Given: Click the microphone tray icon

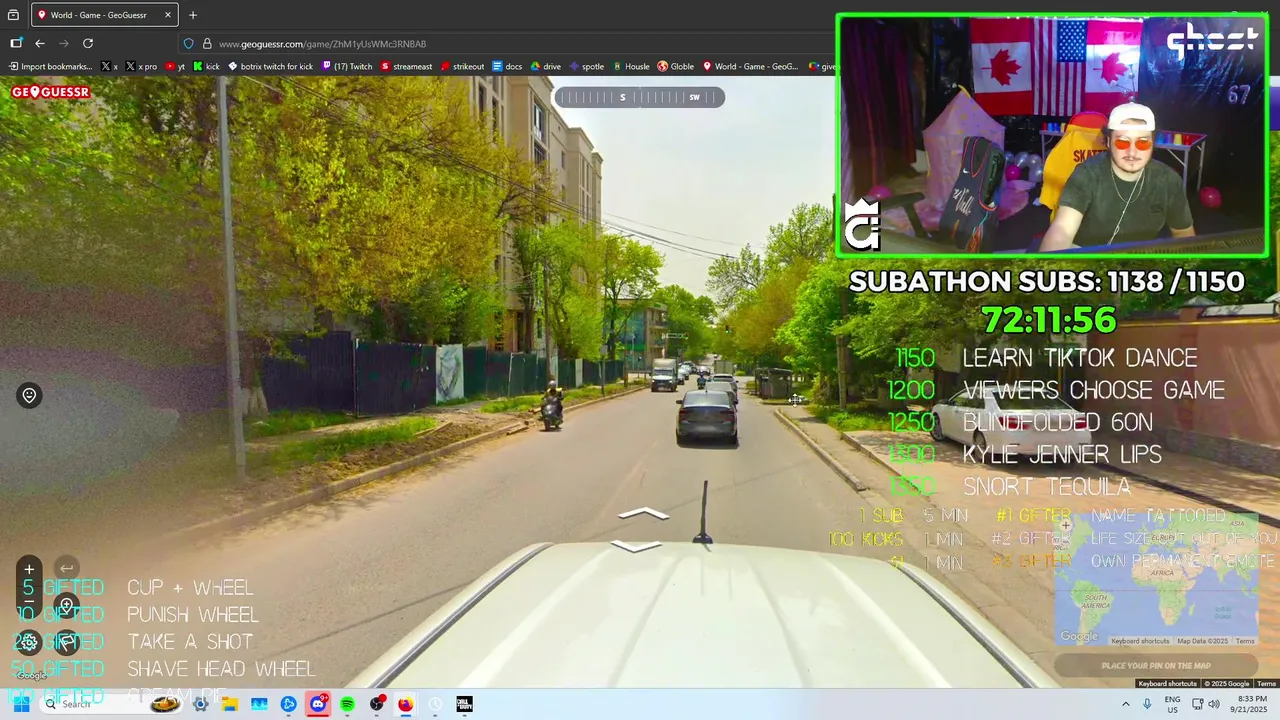Looking at the screenshot, I should (x=1147, y=704).
